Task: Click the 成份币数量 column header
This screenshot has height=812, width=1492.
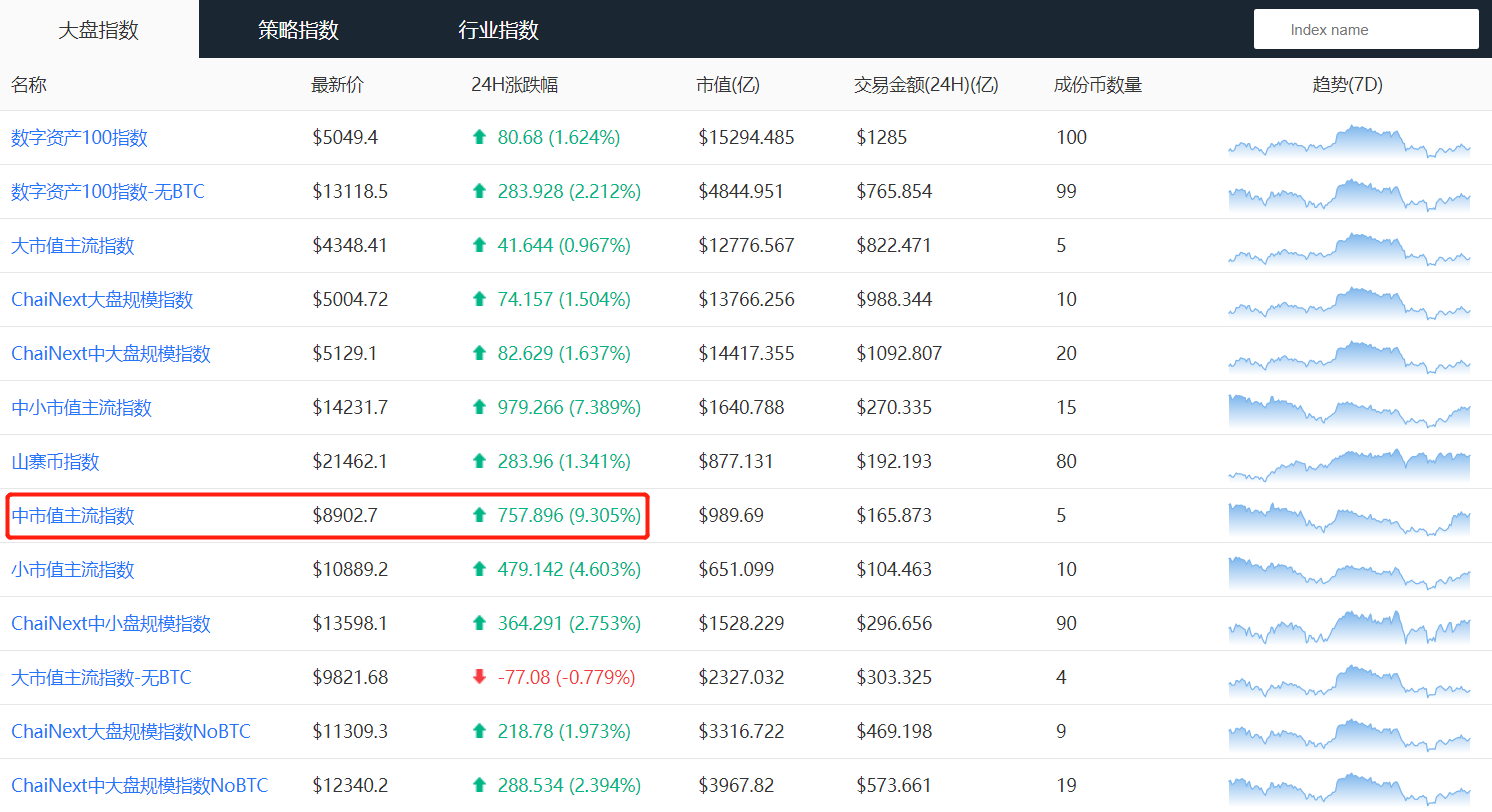Action: [1098, 85]
